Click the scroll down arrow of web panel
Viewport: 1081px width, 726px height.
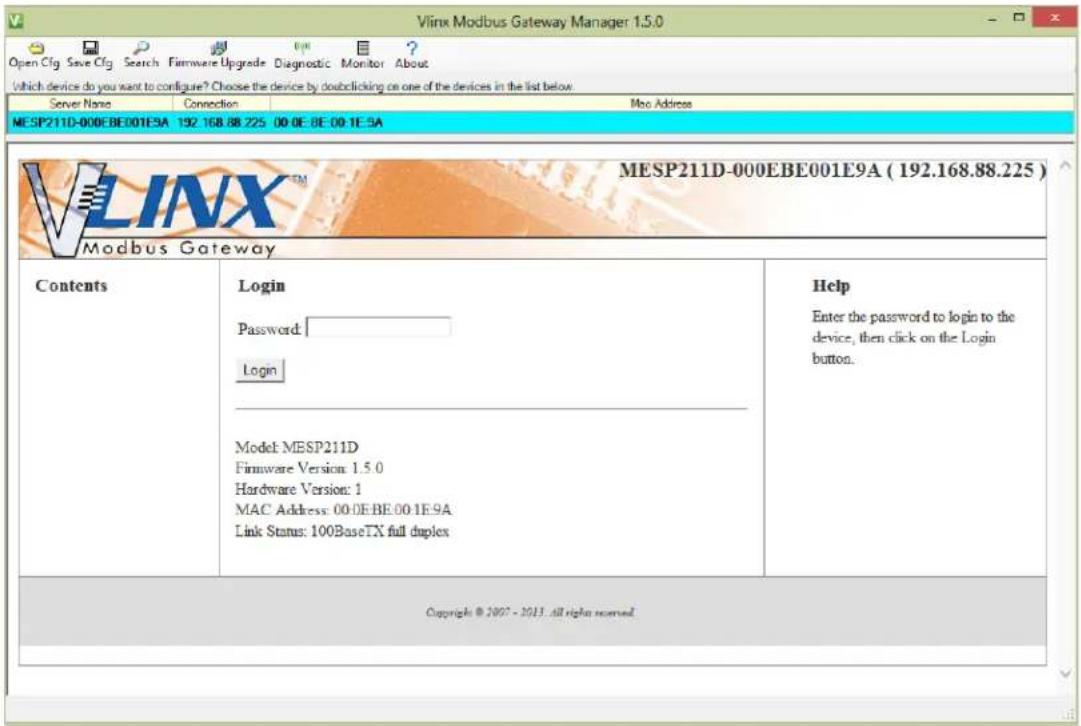click(1065, 674)
